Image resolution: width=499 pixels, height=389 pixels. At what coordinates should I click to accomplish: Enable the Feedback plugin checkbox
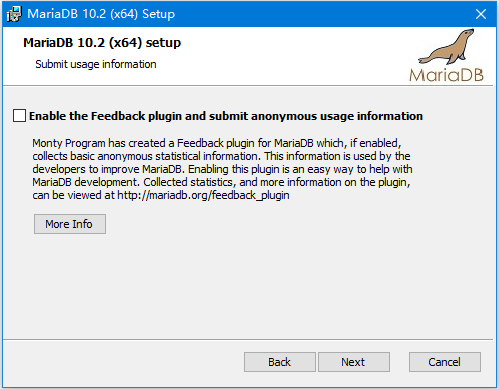click(x=19, y=116)
